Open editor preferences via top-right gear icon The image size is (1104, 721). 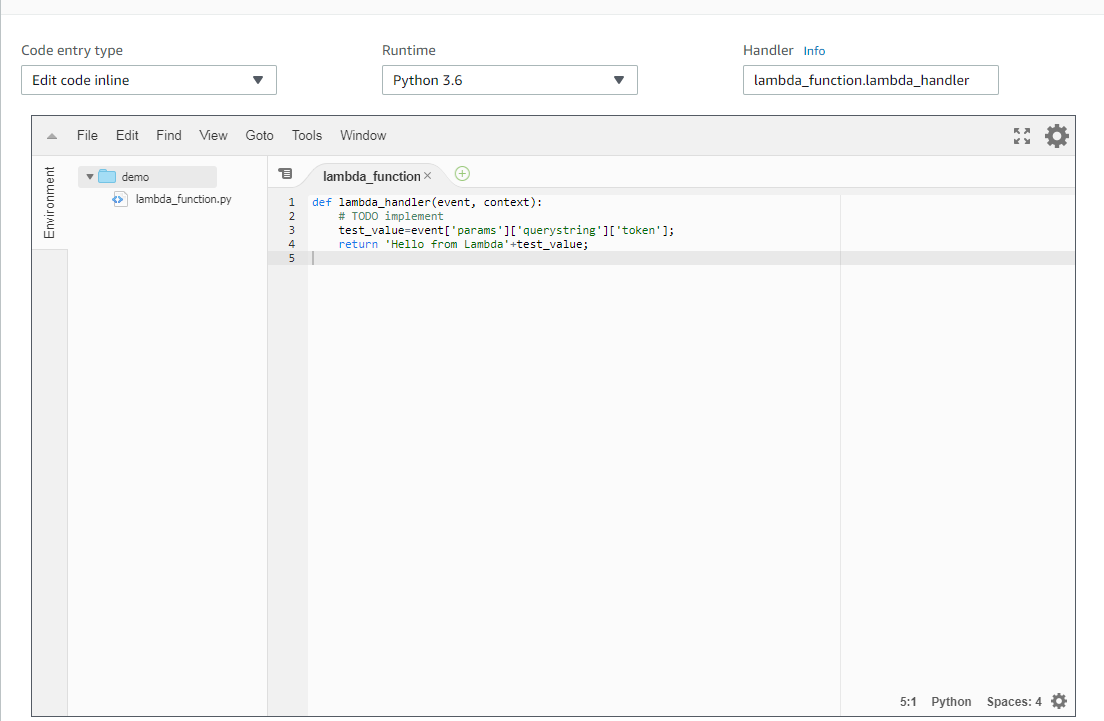[x=1056, y=135]
